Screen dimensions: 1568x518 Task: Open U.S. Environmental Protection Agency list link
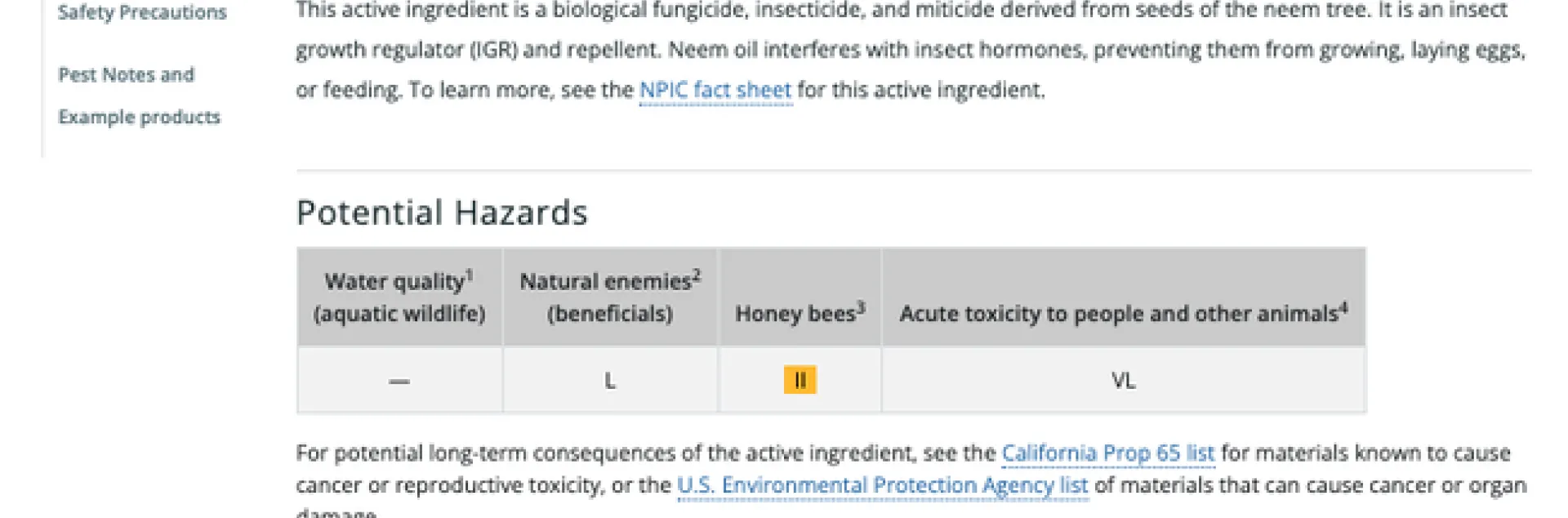882,485
